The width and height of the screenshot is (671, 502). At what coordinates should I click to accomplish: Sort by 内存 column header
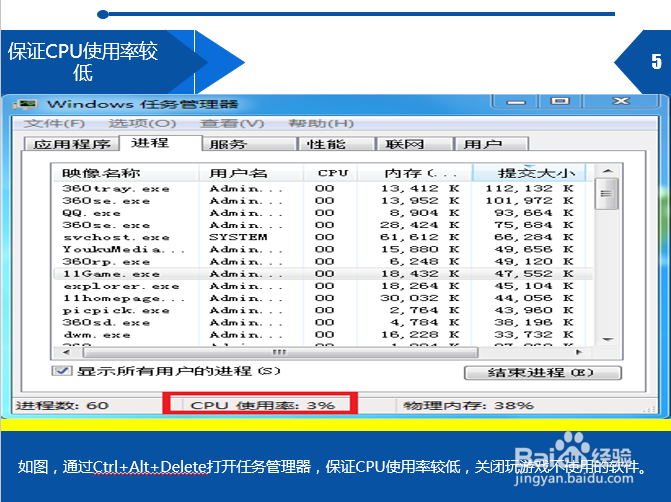click(415, 173)
